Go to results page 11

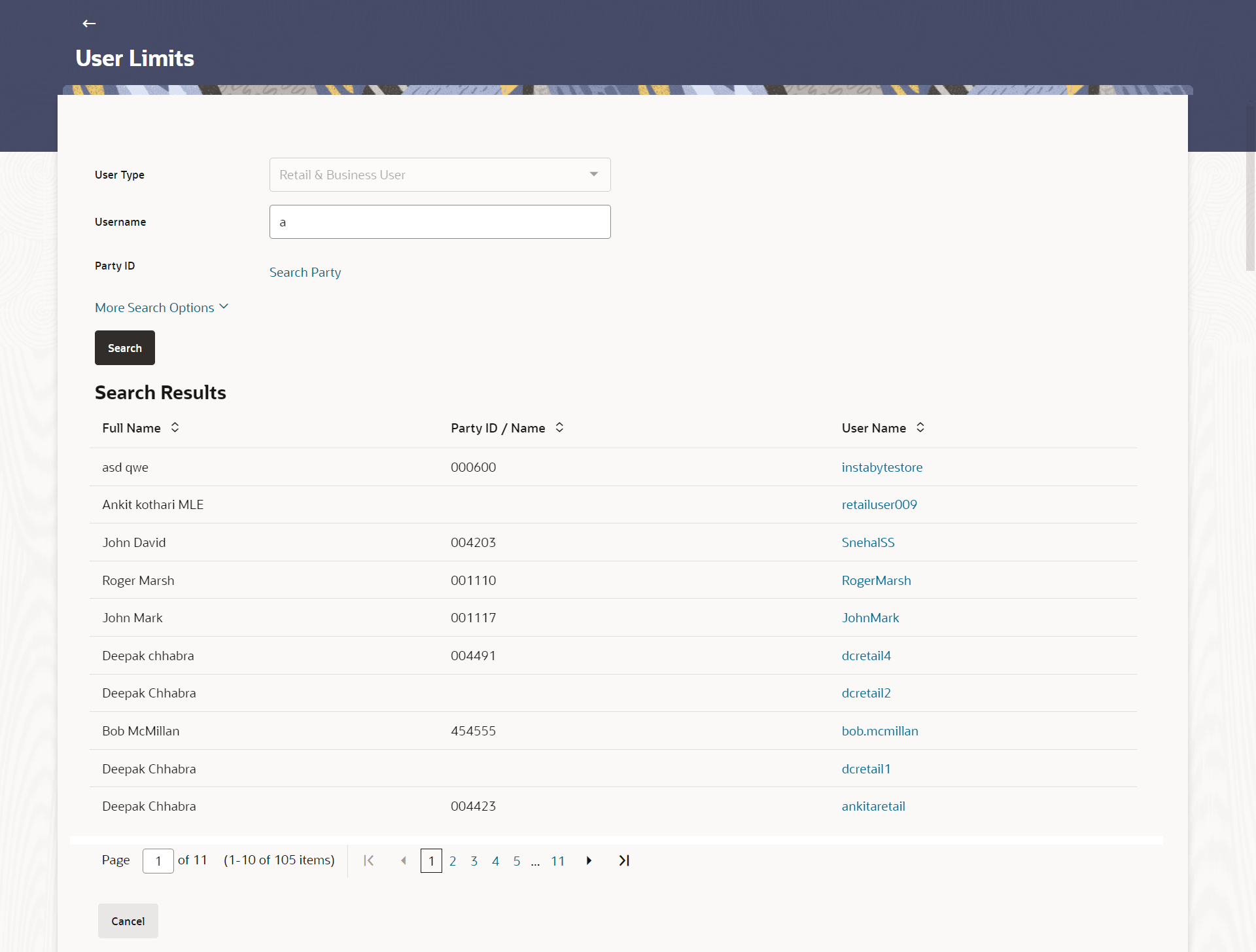coord(557,861)
